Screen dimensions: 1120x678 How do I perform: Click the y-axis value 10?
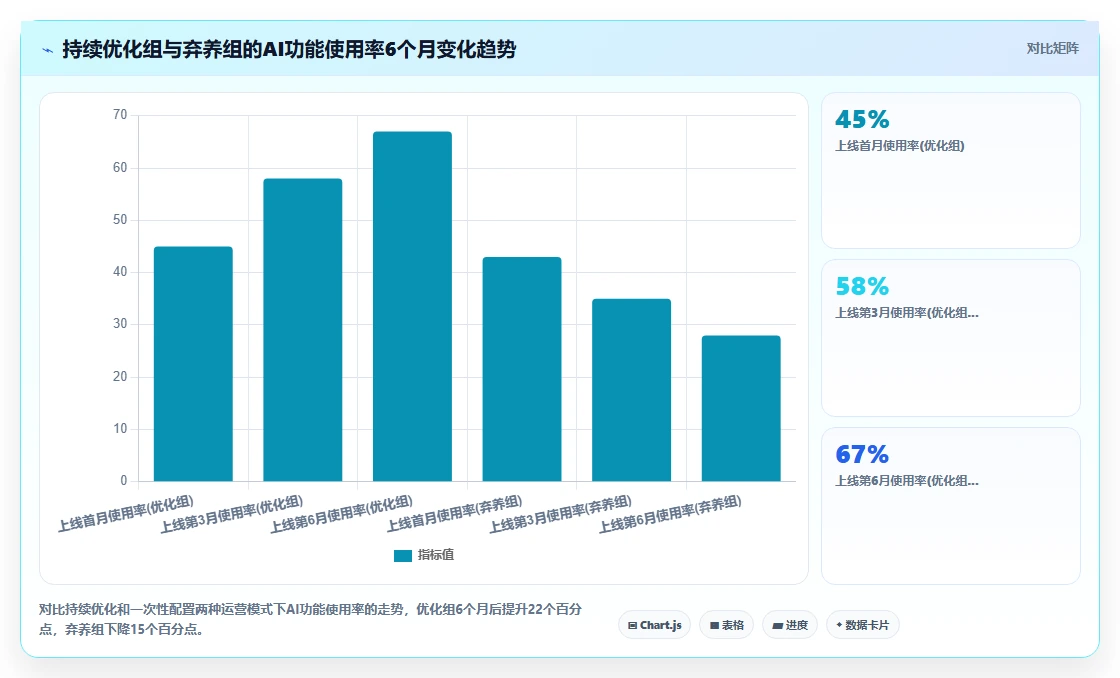pyautogui.click(x=120, y=429)
